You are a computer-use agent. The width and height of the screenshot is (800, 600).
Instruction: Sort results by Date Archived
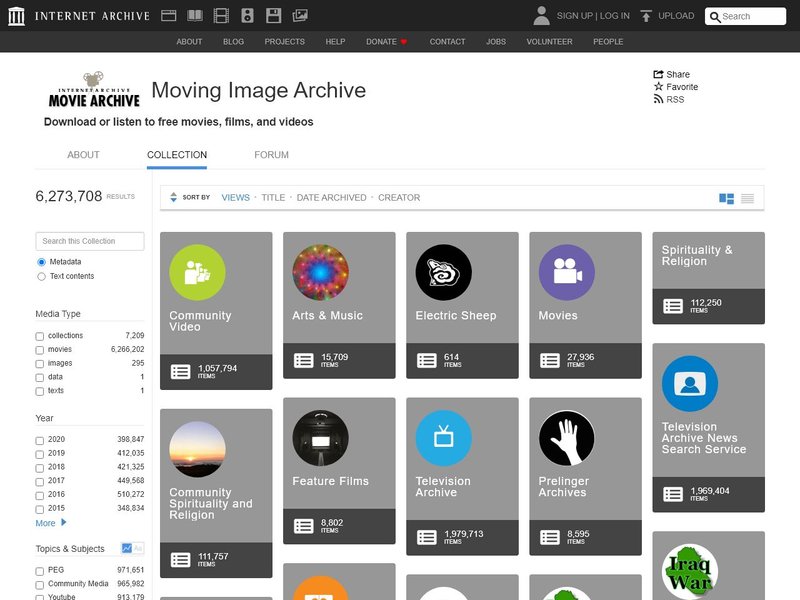coord(333,197)
